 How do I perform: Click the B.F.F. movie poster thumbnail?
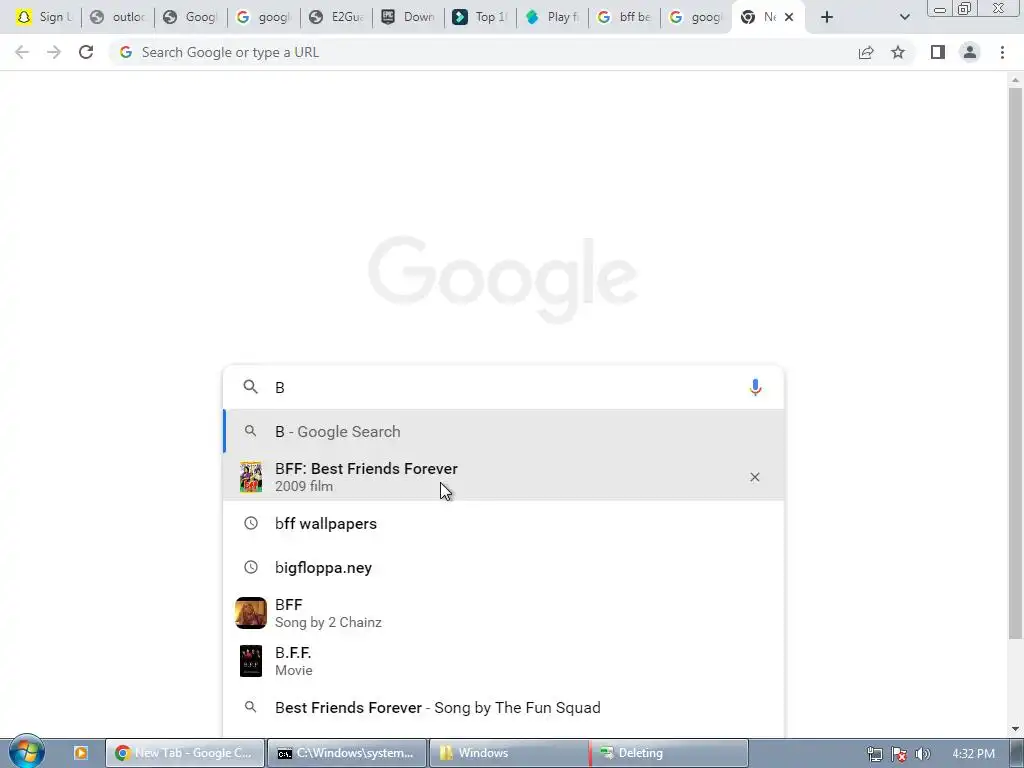(x=251, y=661)
